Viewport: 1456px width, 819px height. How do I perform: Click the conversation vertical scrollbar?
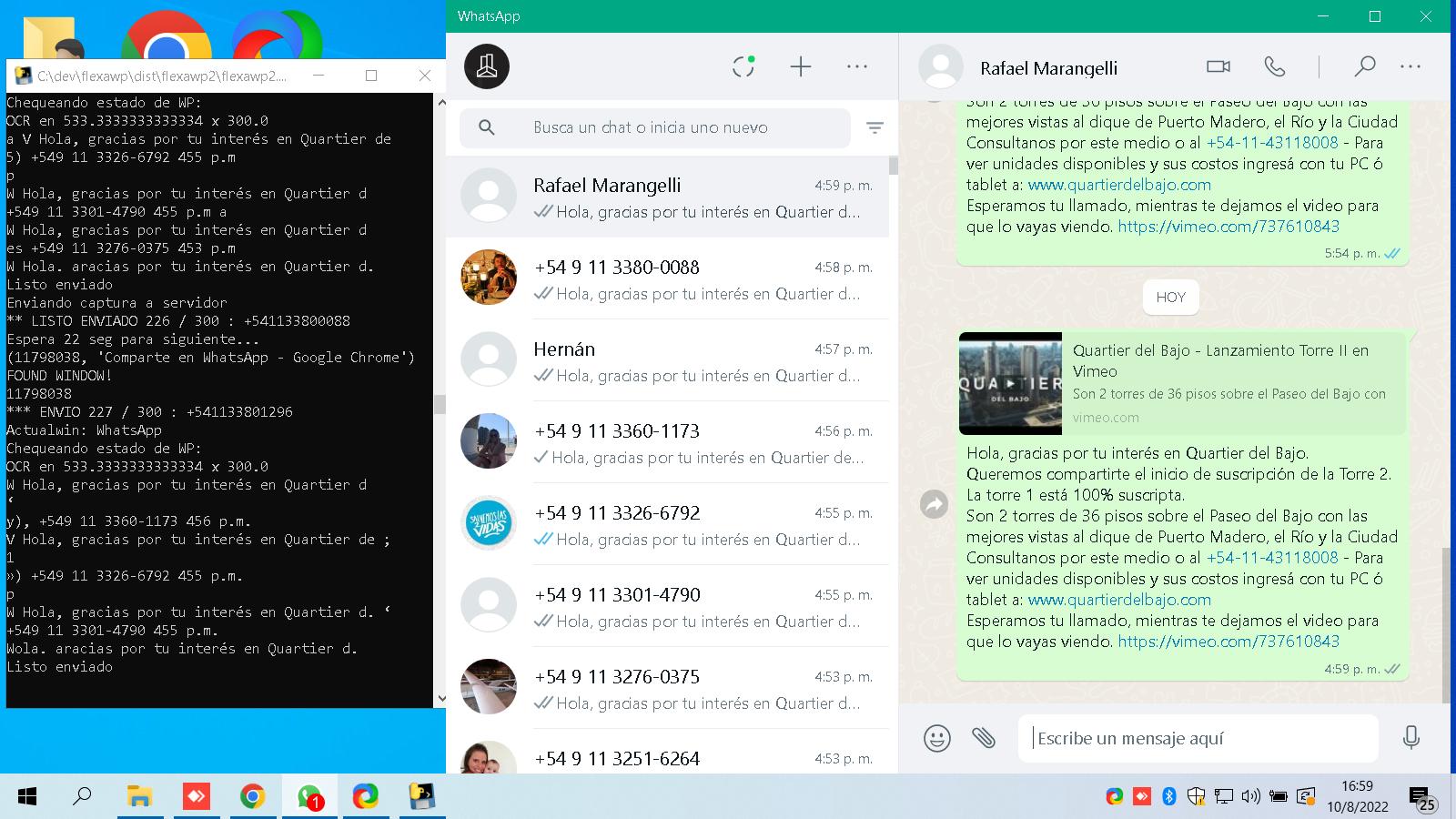click(1446, 624)
